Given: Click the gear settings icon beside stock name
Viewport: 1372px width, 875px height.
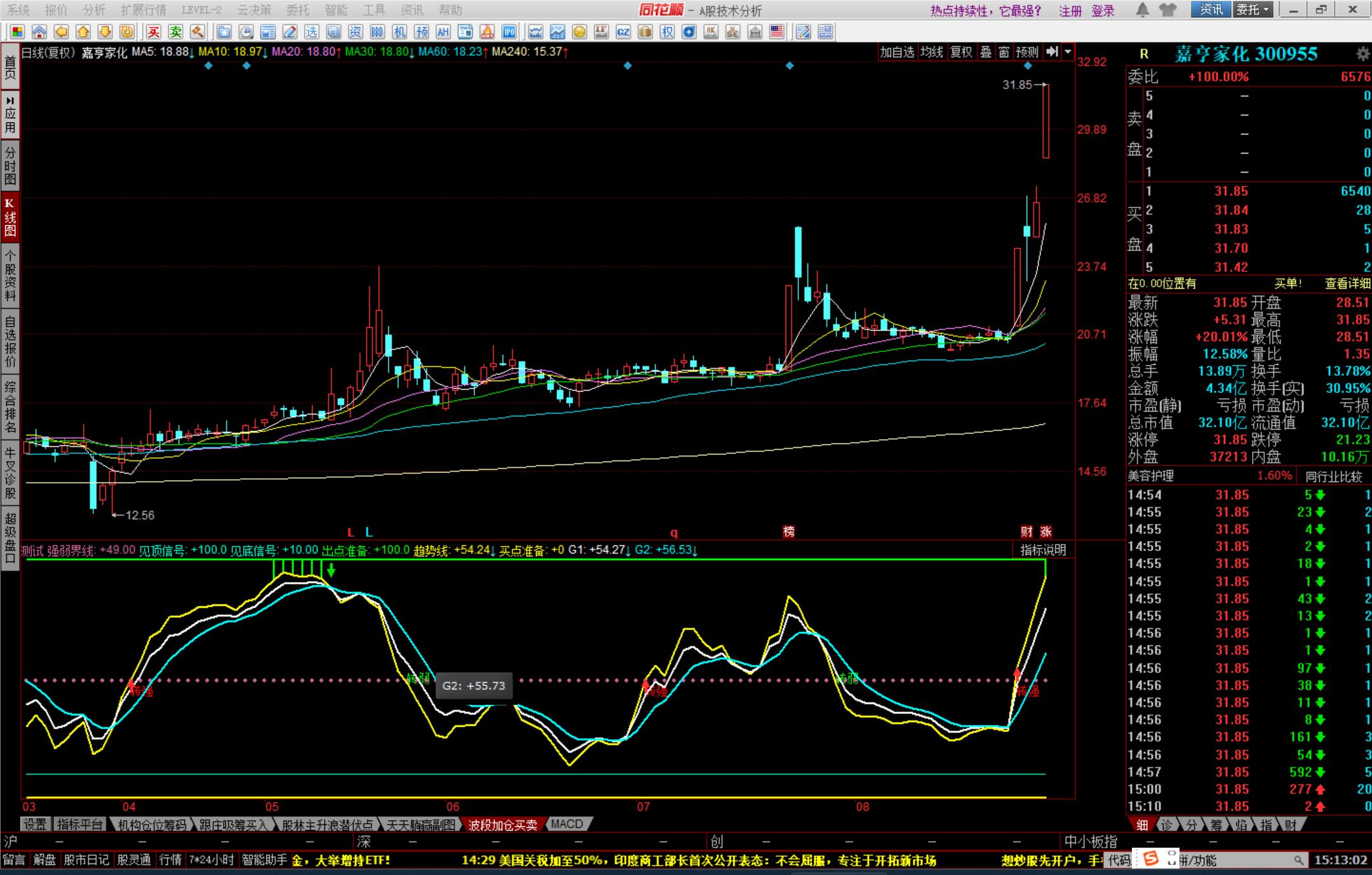Looking at the screenshot, I should pyautogui.click(x=1362, y=53).
